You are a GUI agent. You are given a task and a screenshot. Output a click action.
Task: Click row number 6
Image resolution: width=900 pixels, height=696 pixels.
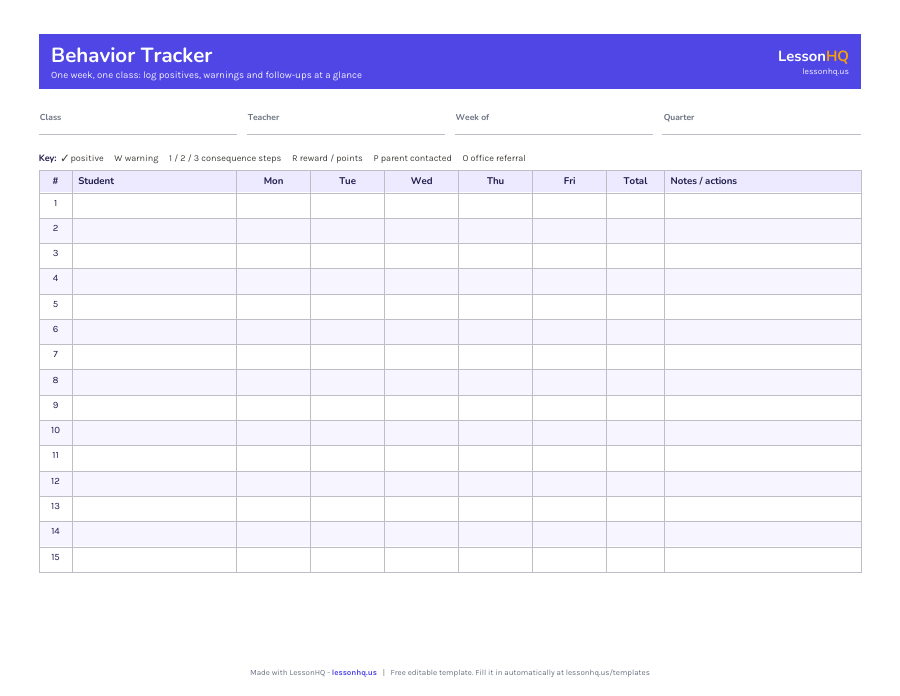56,329
